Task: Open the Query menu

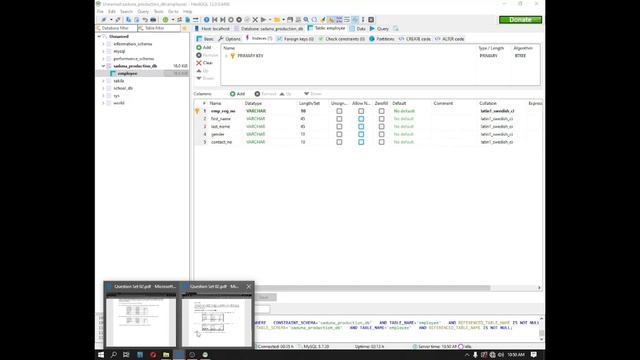Action: [143, 11]
